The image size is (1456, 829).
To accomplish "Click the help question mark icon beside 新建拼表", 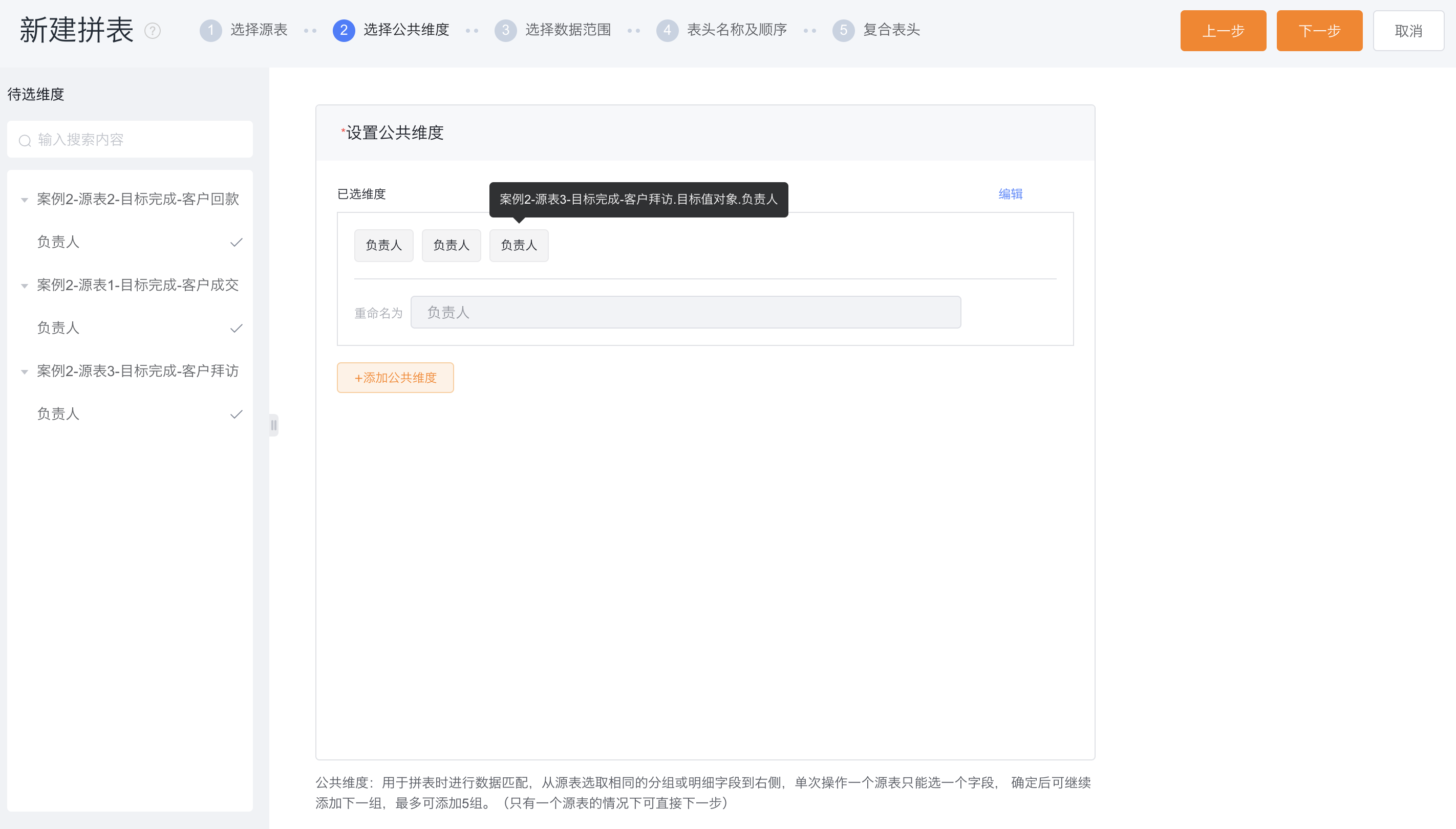I will pos(152,30).
